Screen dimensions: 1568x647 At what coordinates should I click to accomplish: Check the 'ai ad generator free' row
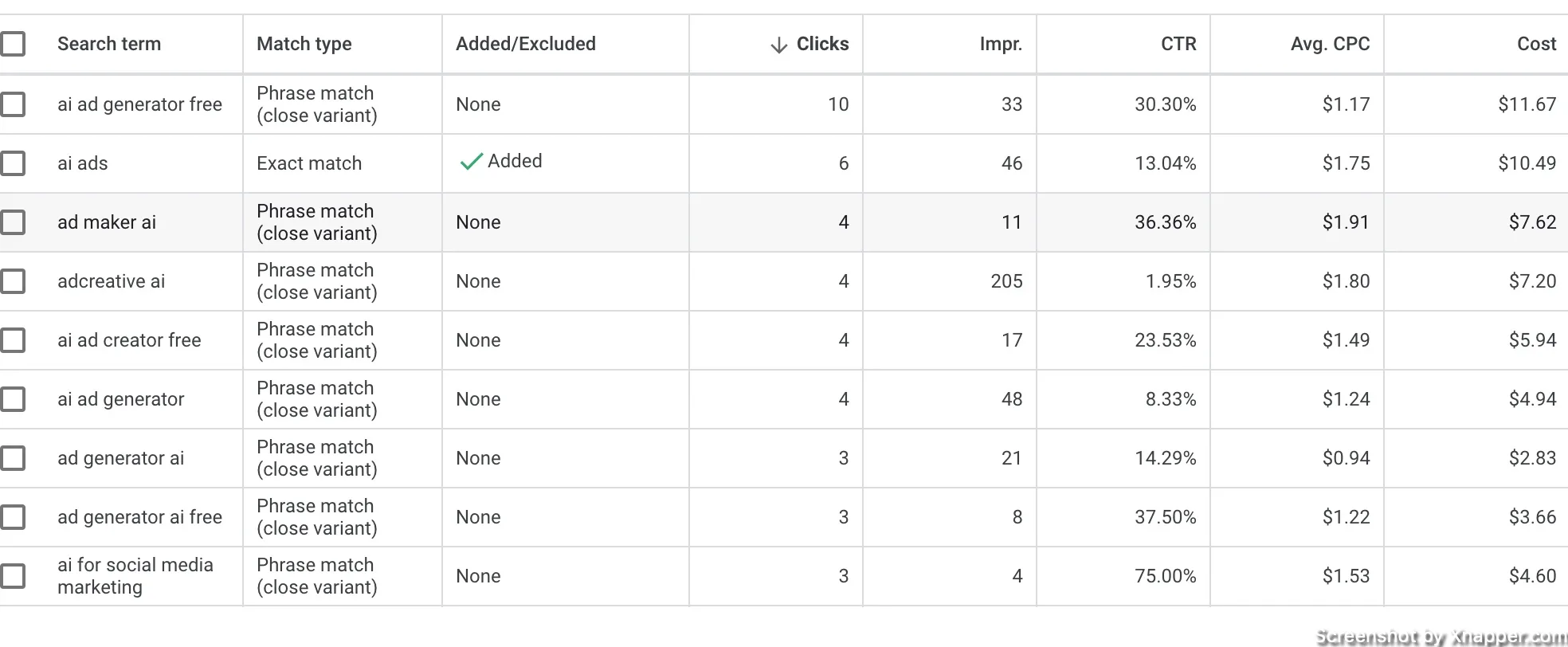[x=12, y=104]
